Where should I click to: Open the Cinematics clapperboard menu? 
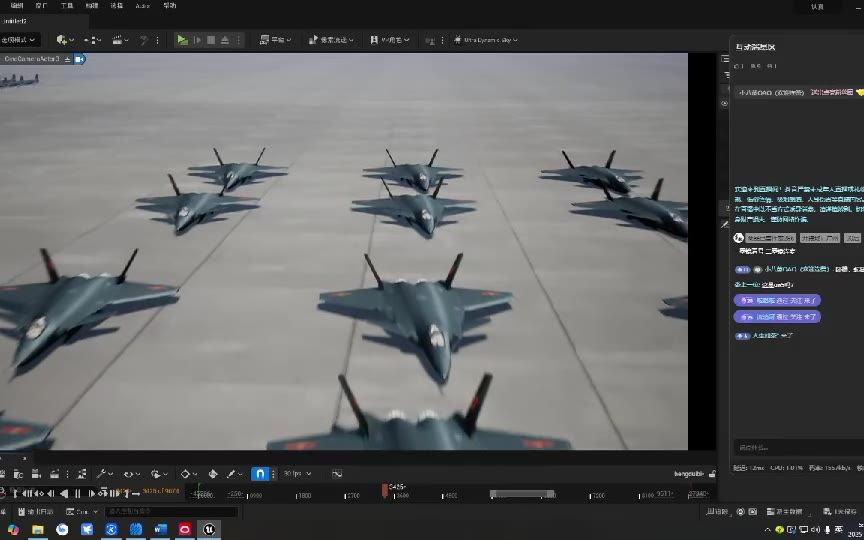121,40
